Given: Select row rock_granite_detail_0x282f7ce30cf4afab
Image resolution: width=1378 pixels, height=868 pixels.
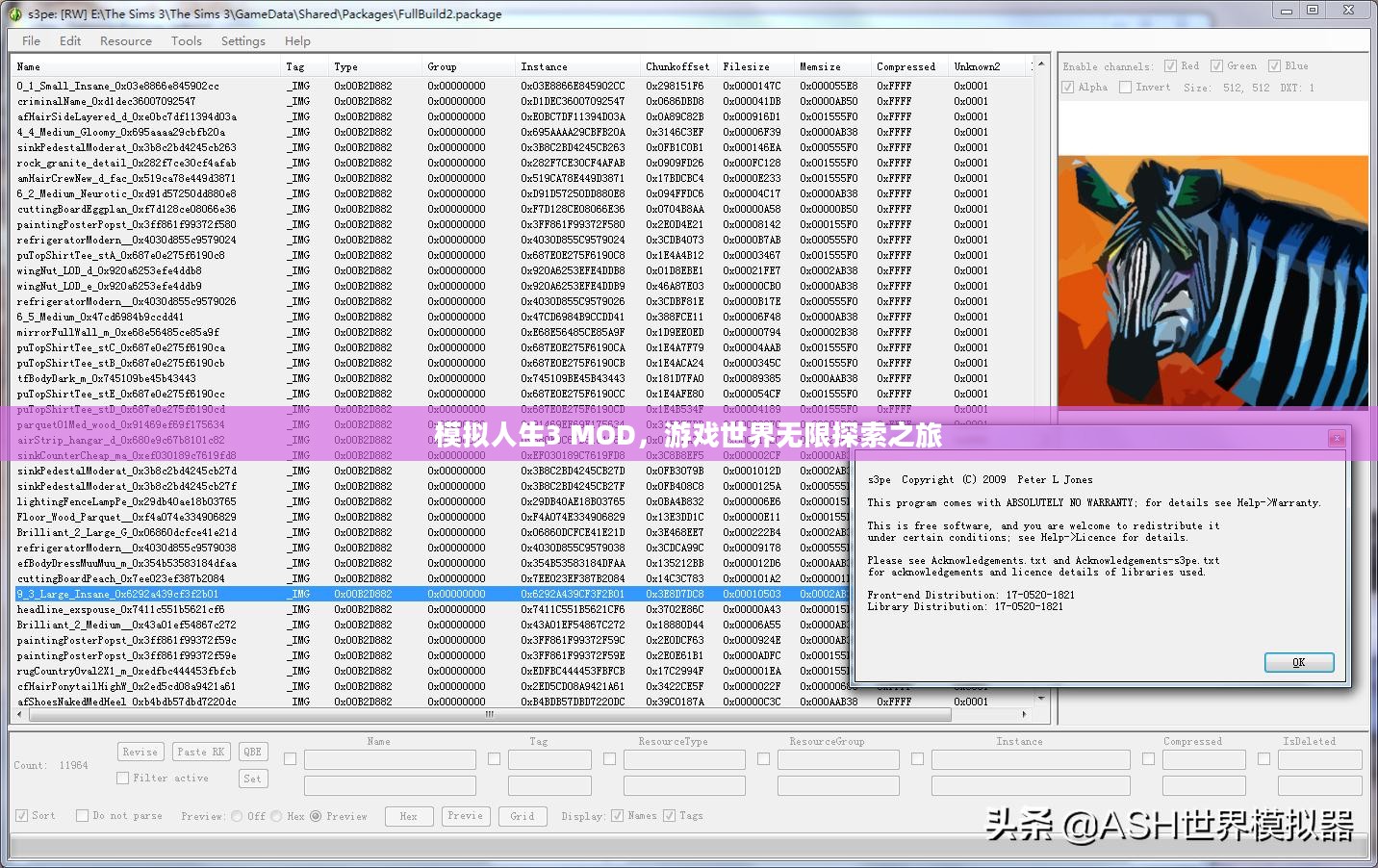Looking at the screenshot, I should click(x=523, y=163).
